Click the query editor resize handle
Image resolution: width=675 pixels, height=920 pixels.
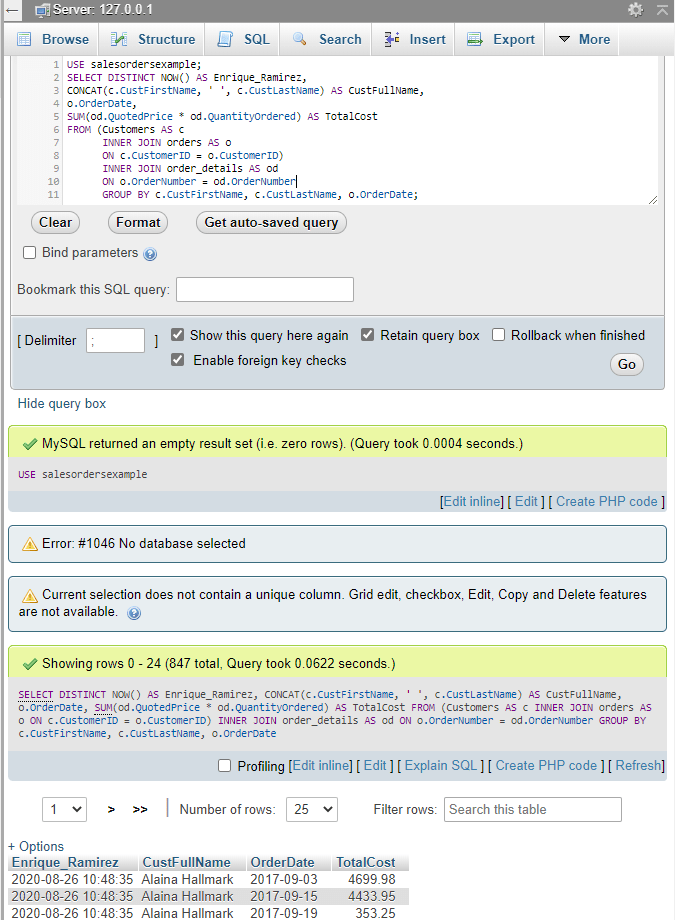(x=653, y=199)
